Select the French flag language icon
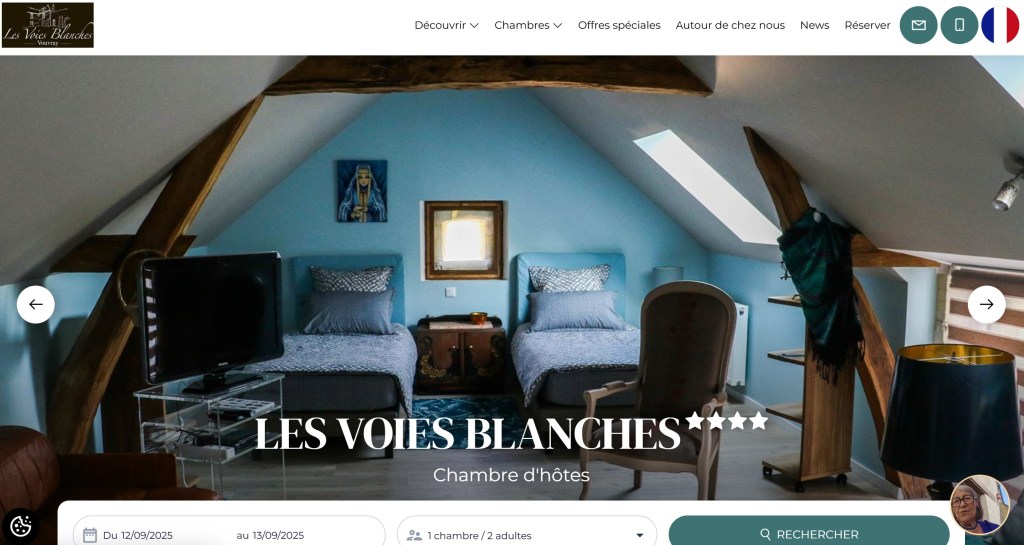1024x545 pixels. tap(1000, 25)
